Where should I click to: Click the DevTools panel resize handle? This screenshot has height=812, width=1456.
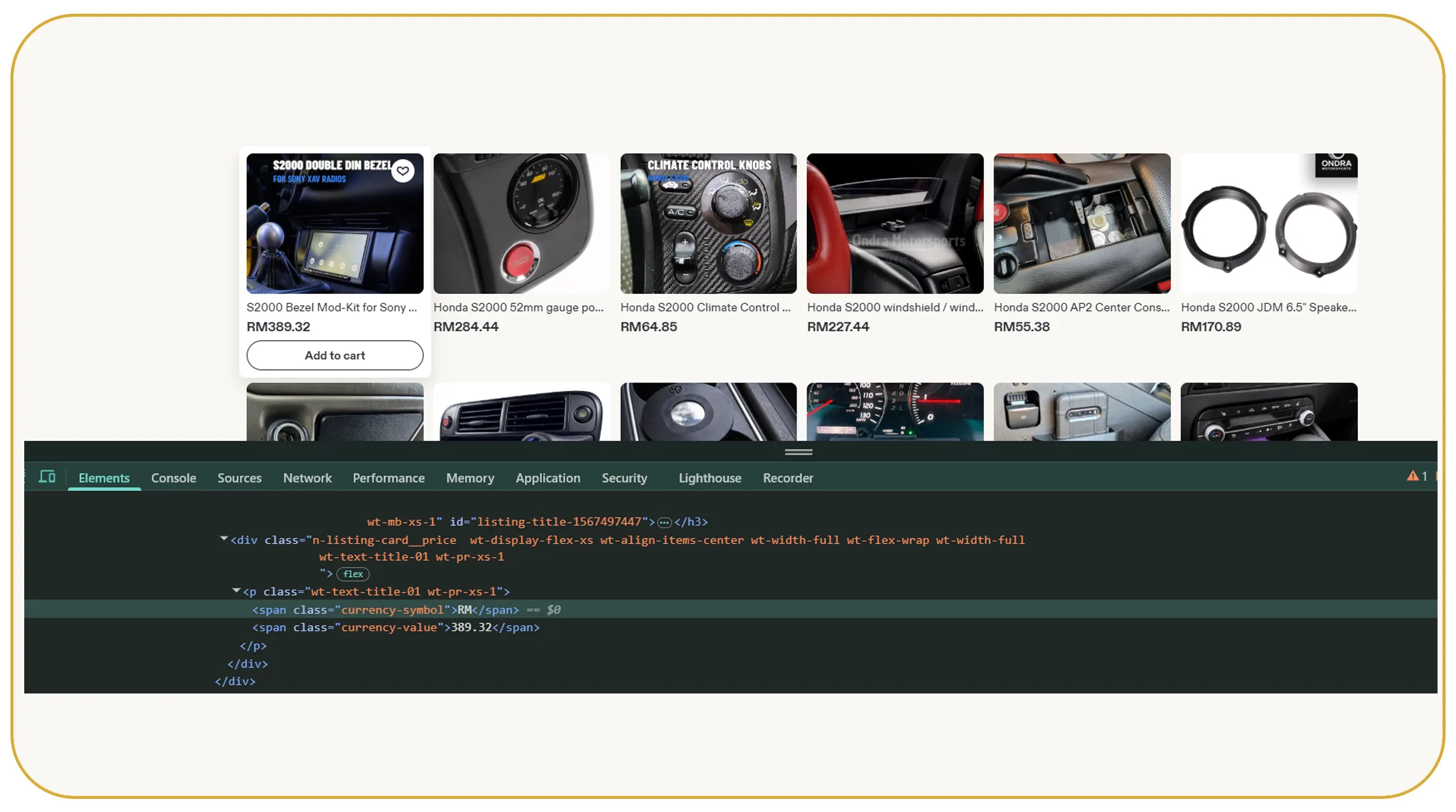point(798,452)
